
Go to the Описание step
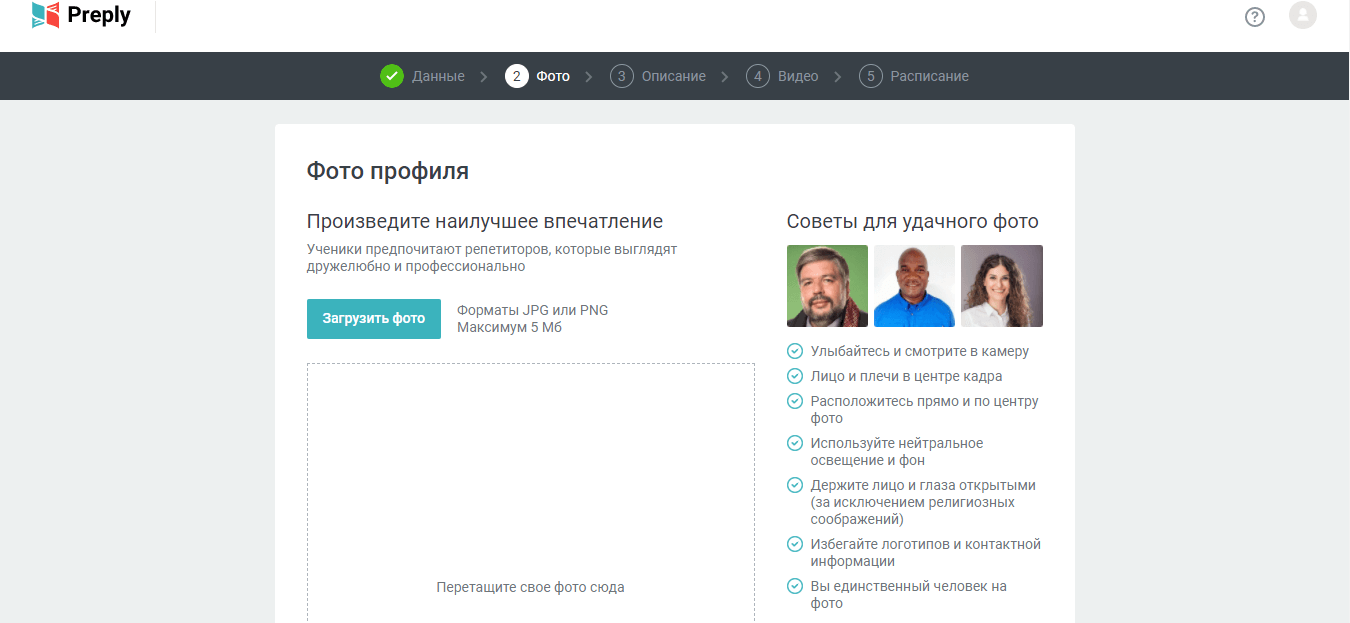coord(674,76)
